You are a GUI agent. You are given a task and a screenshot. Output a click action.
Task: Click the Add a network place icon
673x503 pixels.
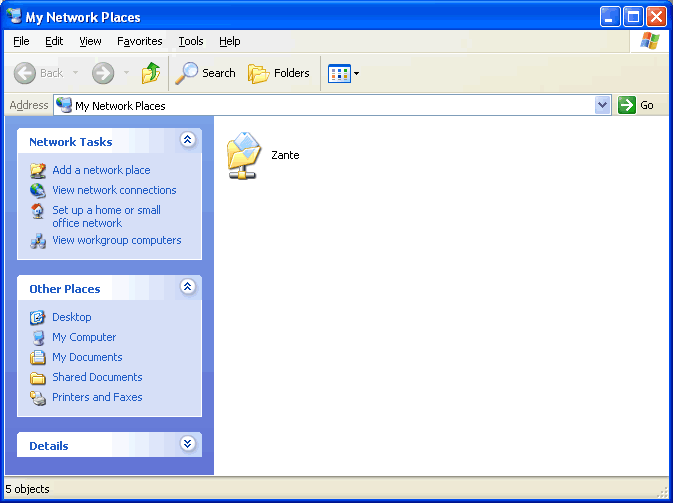click(x=38, y=170)
